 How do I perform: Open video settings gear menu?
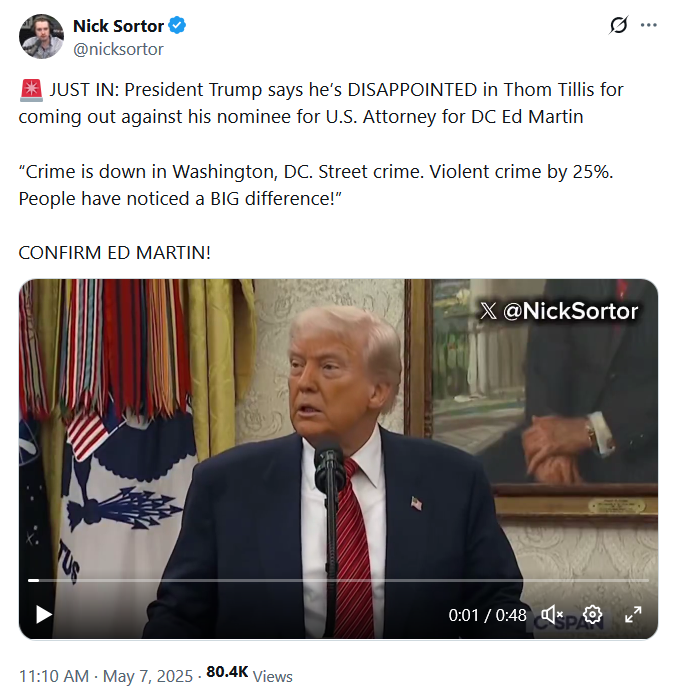tap(592, 615)
